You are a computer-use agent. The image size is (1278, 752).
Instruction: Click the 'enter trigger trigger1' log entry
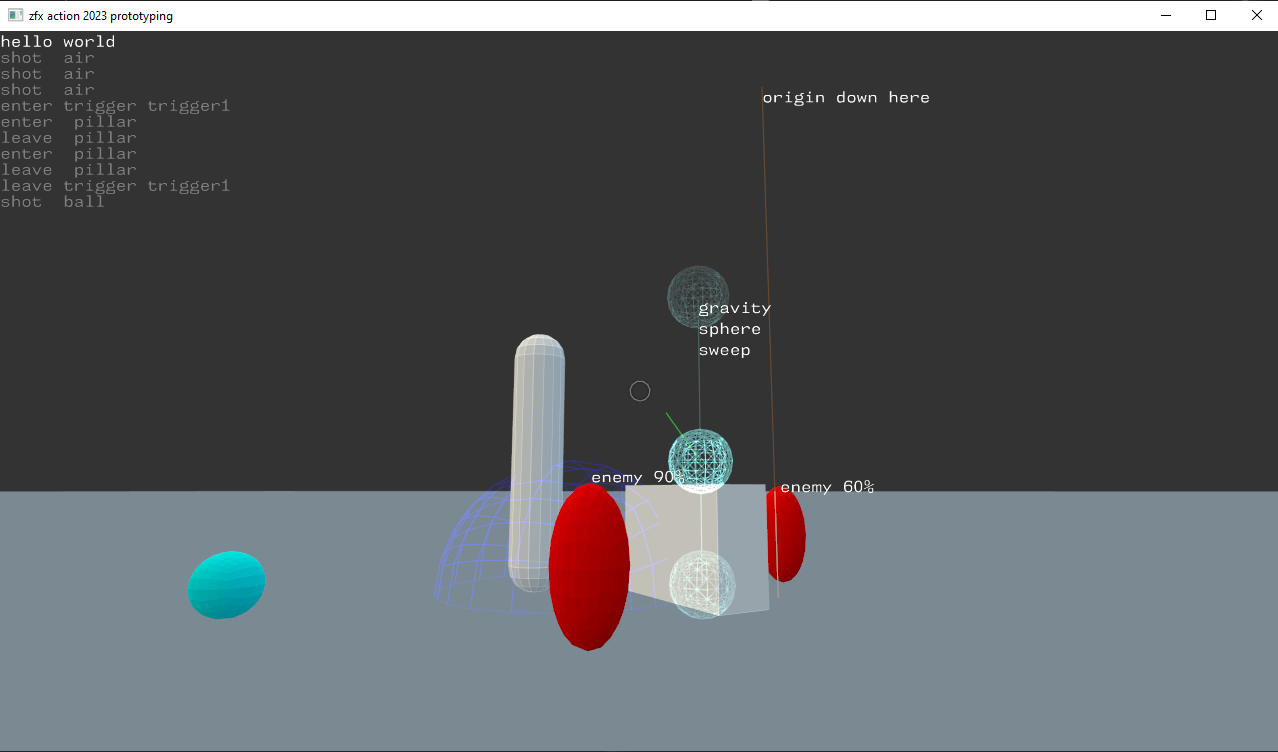pos(115,106)
